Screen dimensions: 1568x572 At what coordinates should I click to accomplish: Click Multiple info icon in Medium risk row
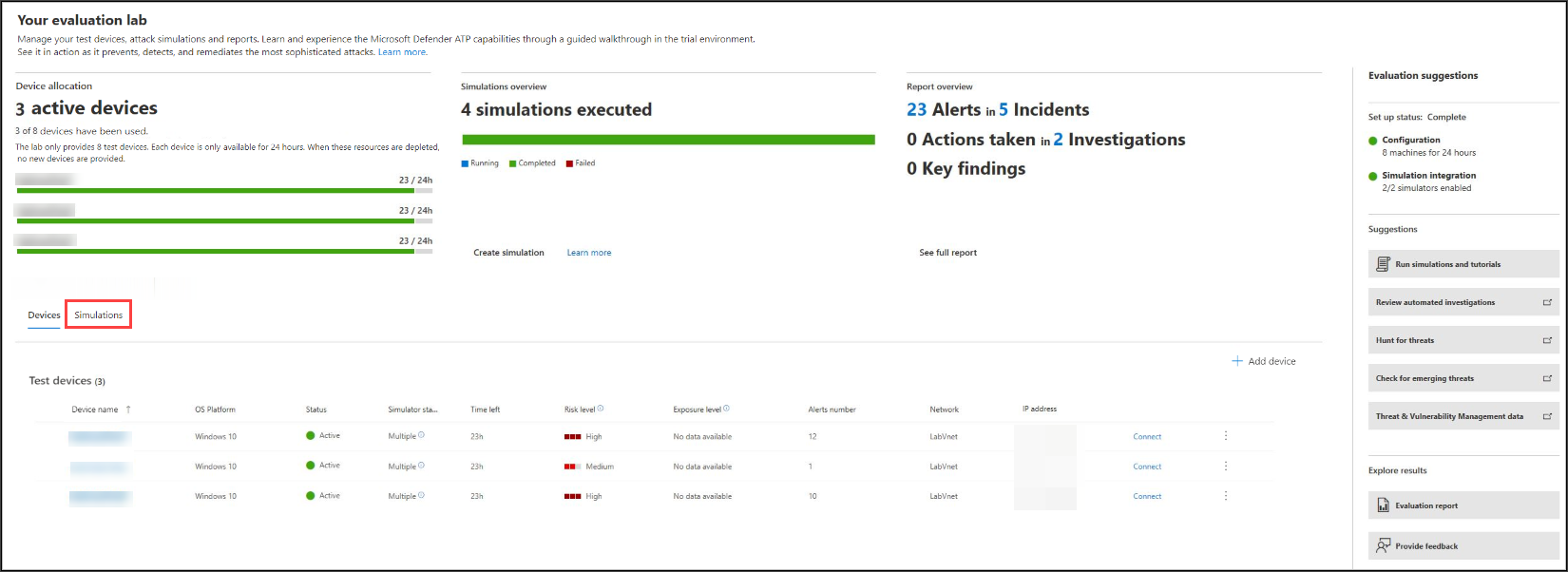pyautogui.click(x=421, y=466)
